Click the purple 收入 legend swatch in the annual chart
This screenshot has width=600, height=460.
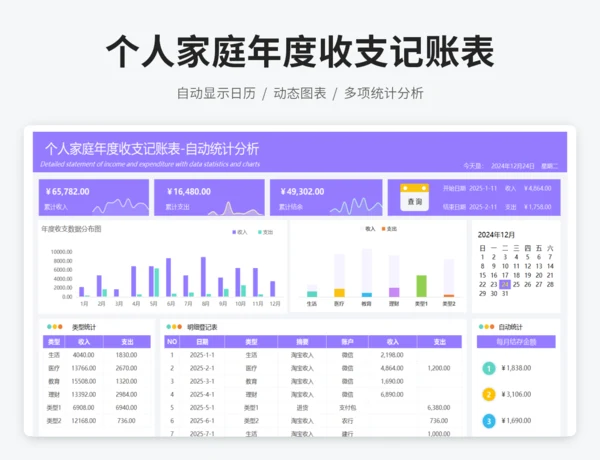click(x=234, y=232)
